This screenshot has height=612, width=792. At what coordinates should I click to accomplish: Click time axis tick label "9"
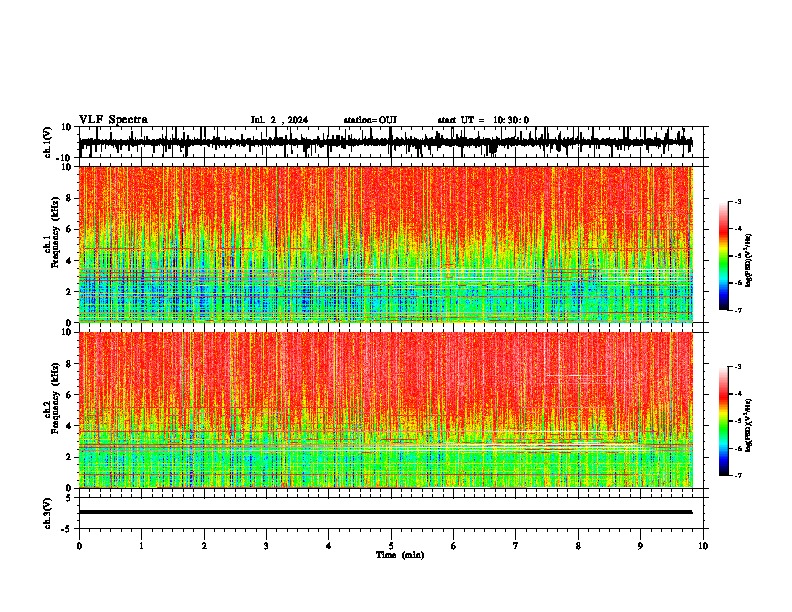[x=640, y=546]
